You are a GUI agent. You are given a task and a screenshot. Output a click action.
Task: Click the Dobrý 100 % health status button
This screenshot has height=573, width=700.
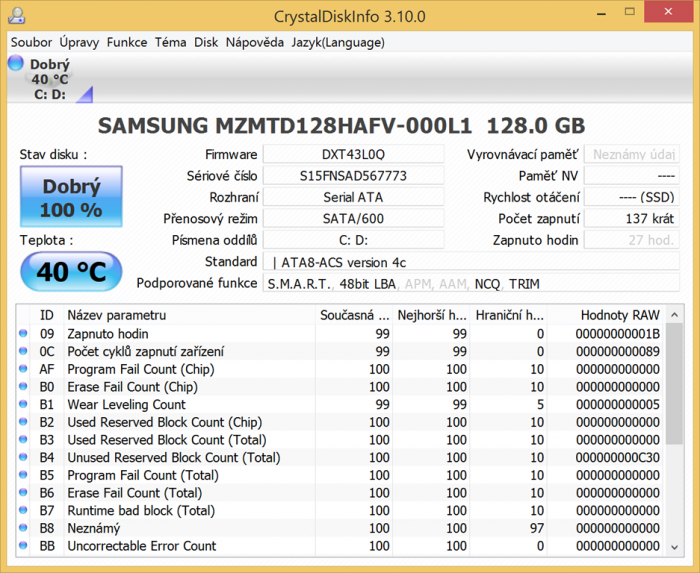[x=71, y=197]
